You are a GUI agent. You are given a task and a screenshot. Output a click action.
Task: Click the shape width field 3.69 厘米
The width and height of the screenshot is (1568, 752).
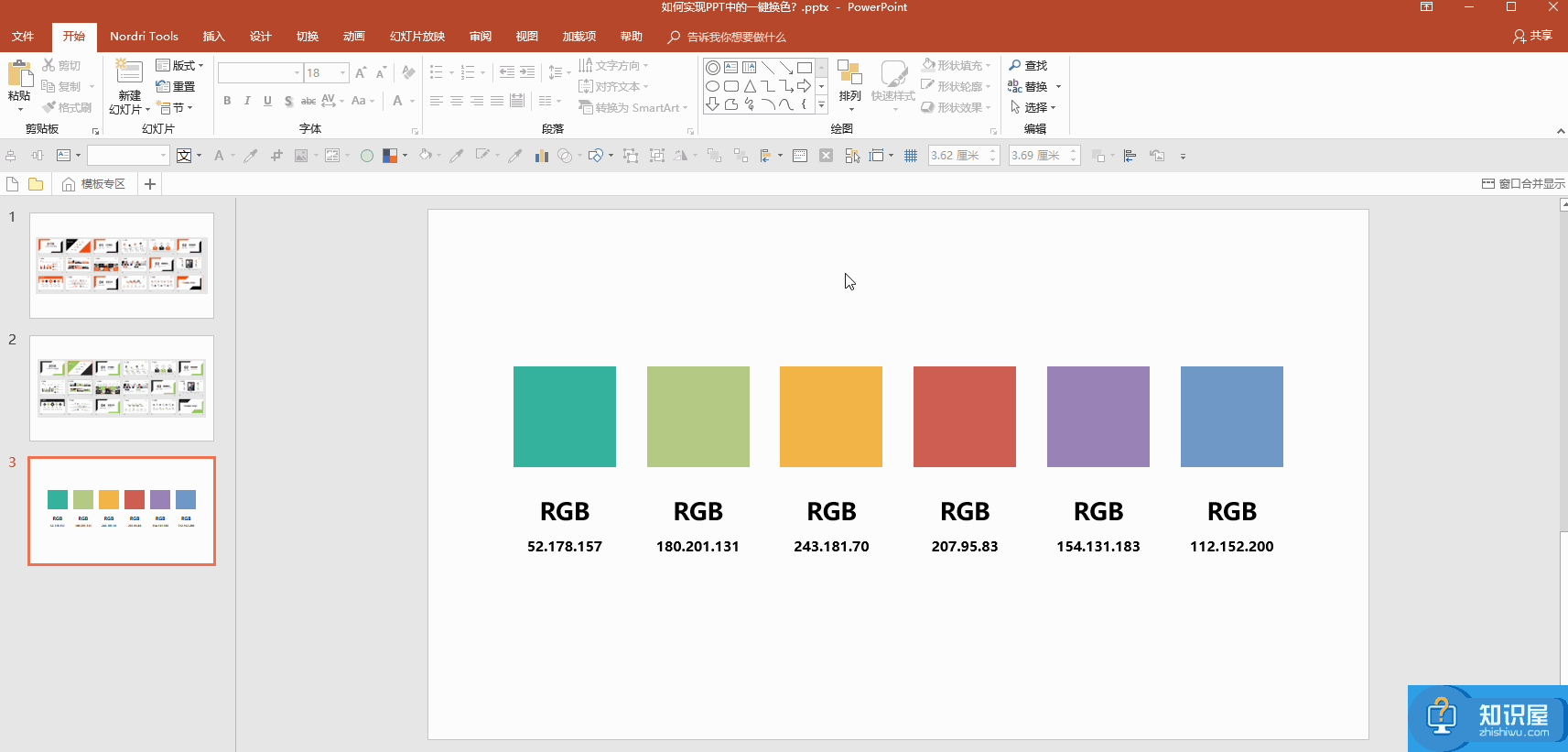(x=1044, y=156)
